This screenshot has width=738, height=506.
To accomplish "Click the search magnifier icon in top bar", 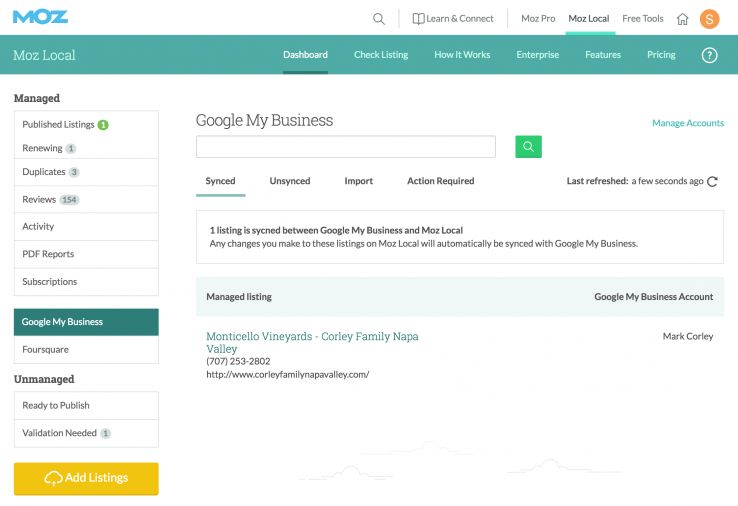I will [x=379, y=18].
